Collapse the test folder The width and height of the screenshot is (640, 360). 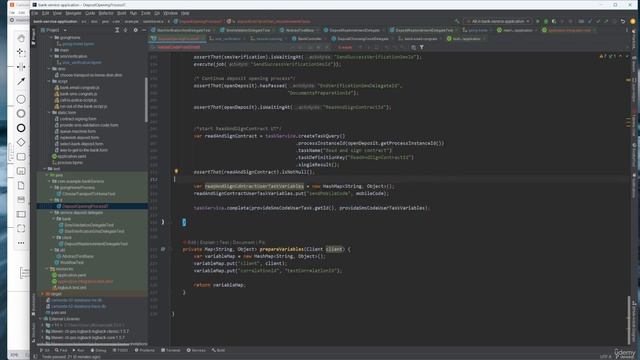tap(44, 169)
